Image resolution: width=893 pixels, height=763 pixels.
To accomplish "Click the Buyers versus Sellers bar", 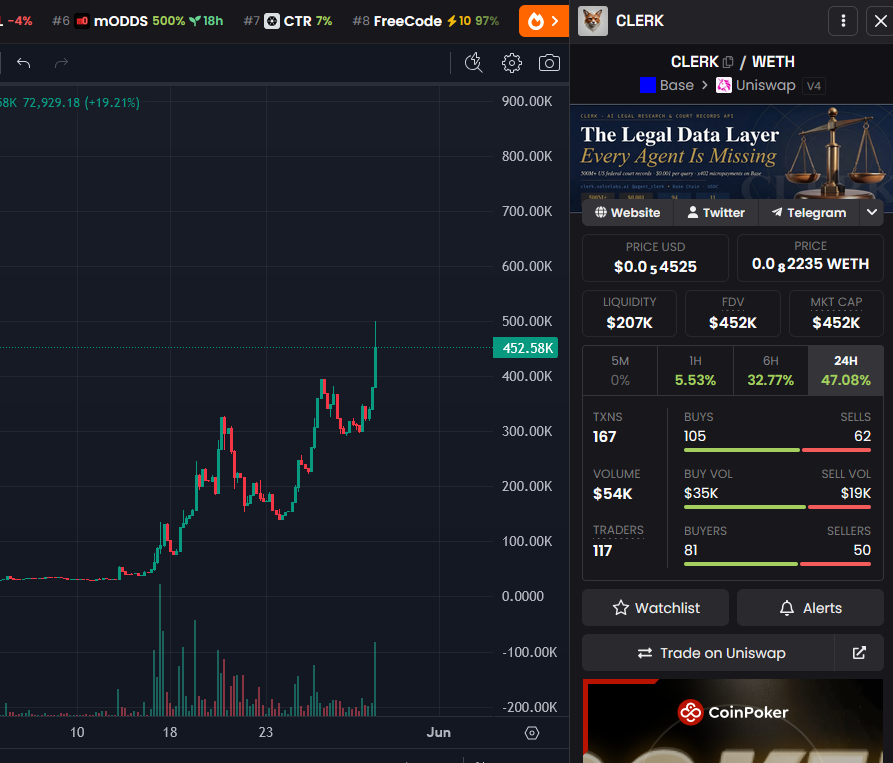I will (x=777, y=564).
